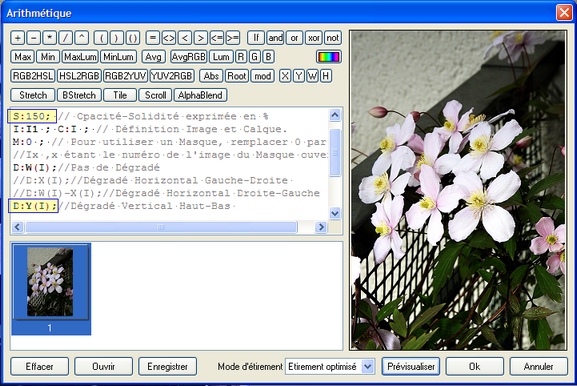The height and width of the screenshot is (386, 577).
Task: Click the equals sign button
Action: 153,38
